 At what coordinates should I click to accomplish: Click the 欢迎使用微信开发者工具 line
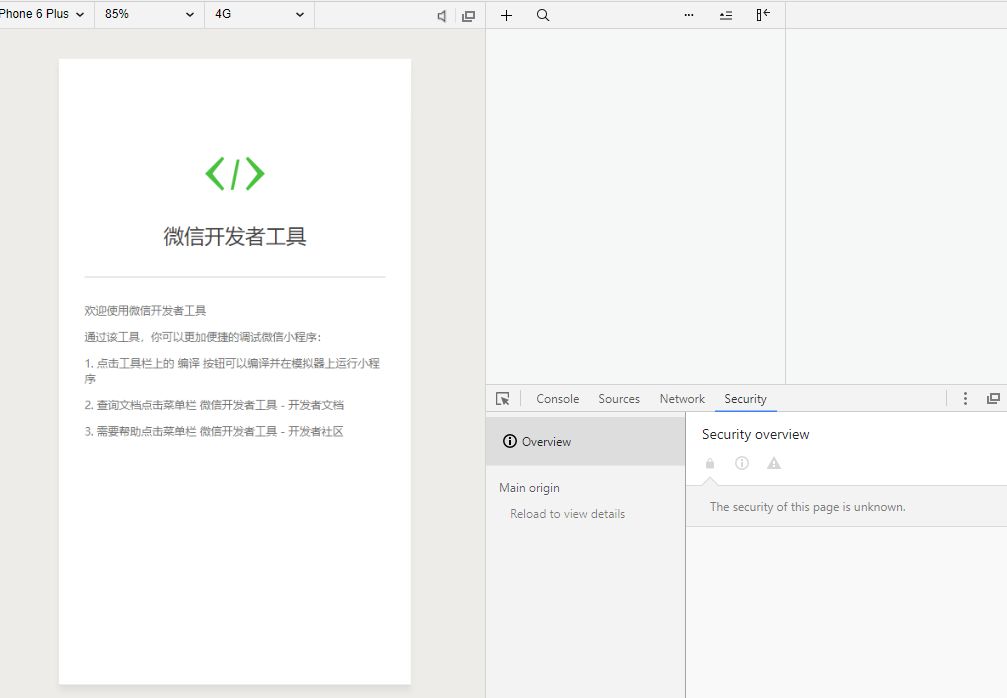click(x=145, y=311)
